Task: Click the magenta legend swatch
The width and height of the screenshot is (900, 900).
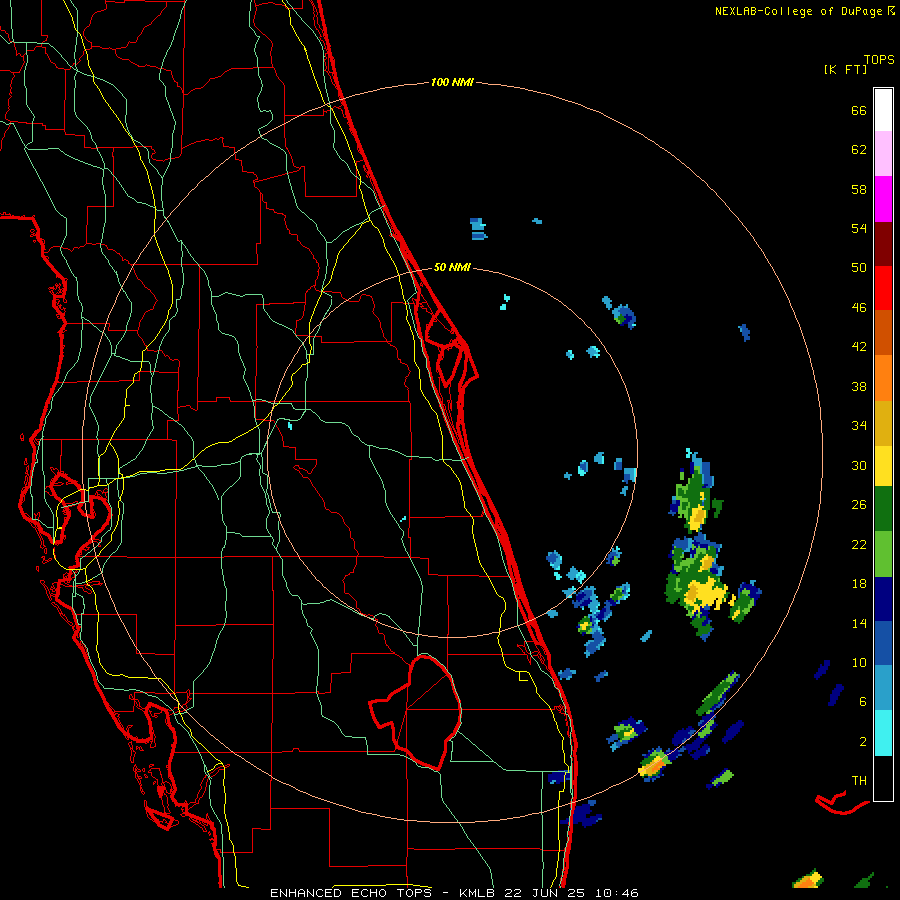Action: coord(883,199)
